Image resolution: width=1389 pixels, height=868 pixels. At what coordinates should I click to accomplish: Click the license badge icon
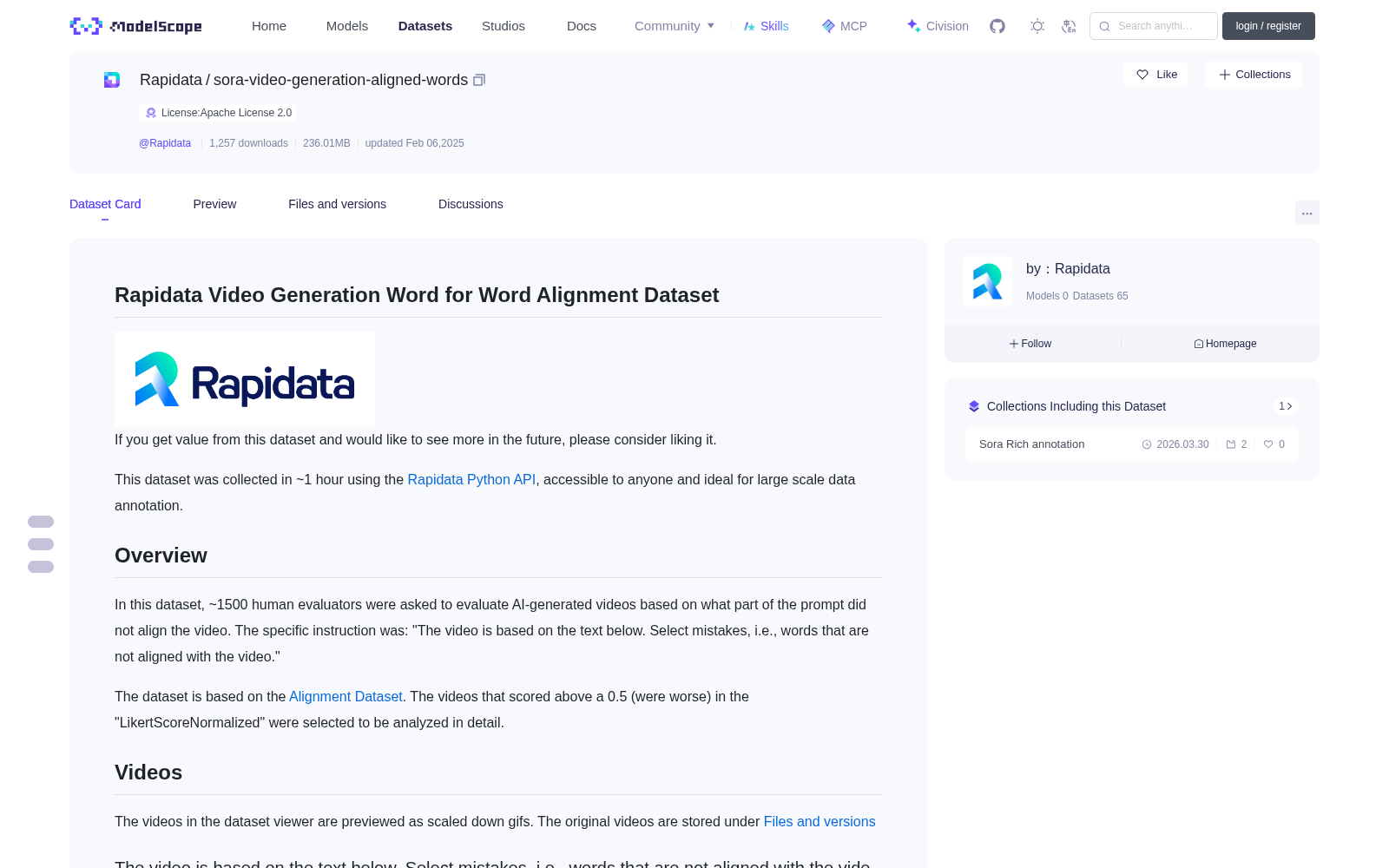151,113
